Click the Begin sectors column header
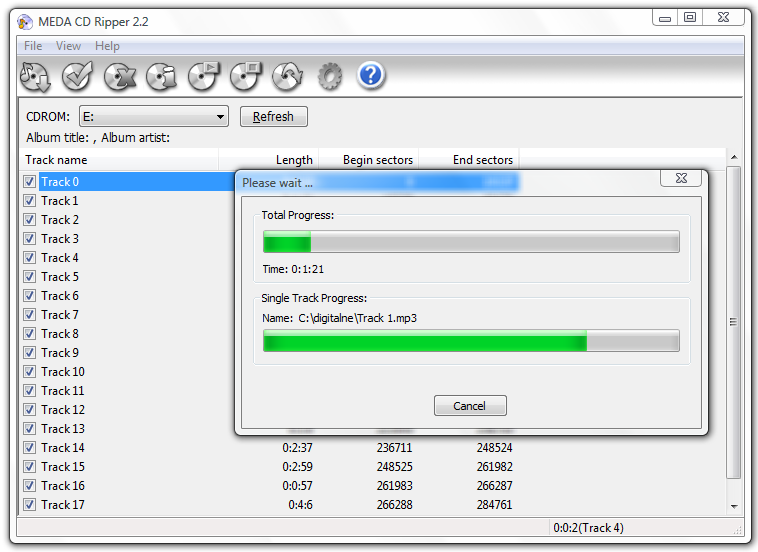This screenshot has height=552, width=758. (368, 160)
